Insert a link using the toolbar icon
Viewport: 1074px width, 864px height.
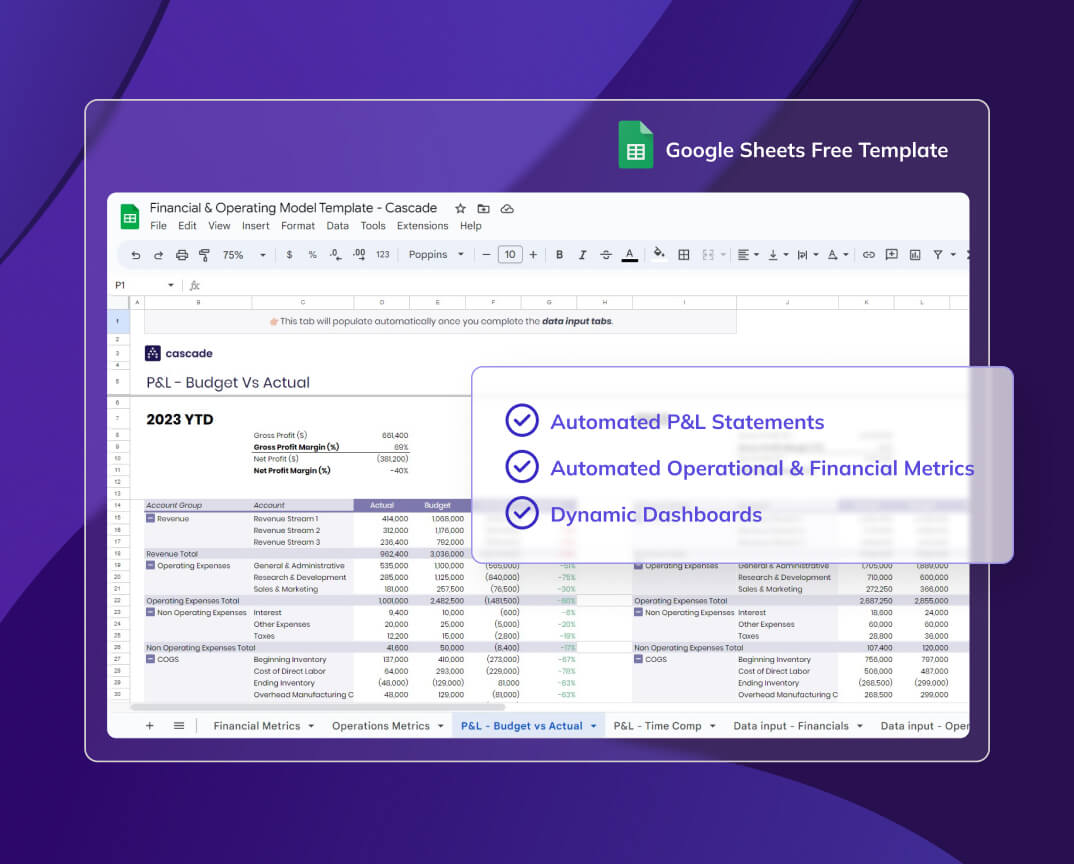[868, 254]
